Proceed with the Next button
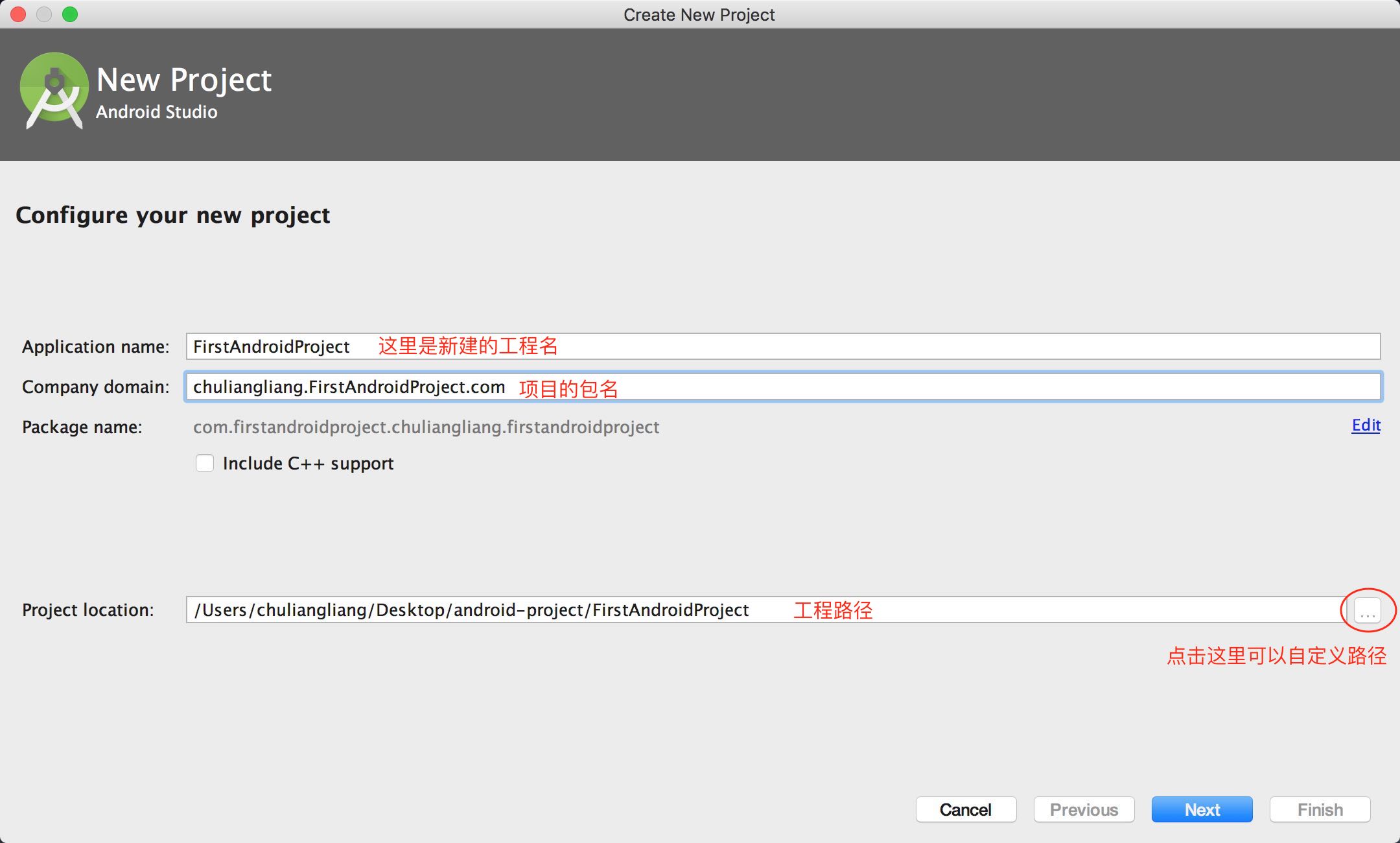 pyautogui.click(x=1202, y=809)
